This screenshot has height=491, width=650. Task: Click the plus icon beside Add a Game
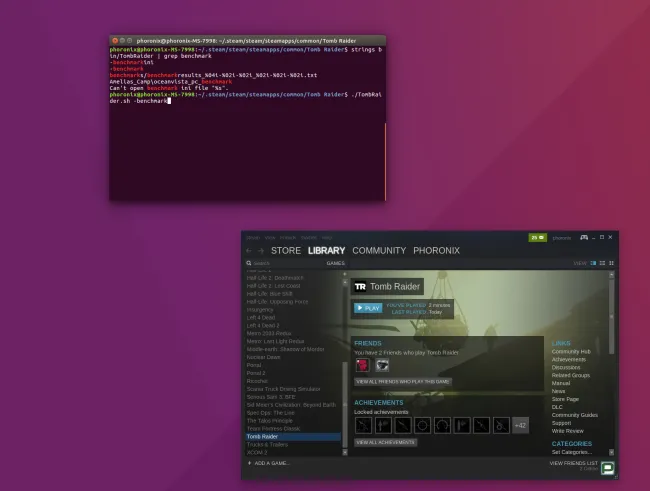pyautogui.click(x=249, y=463)
